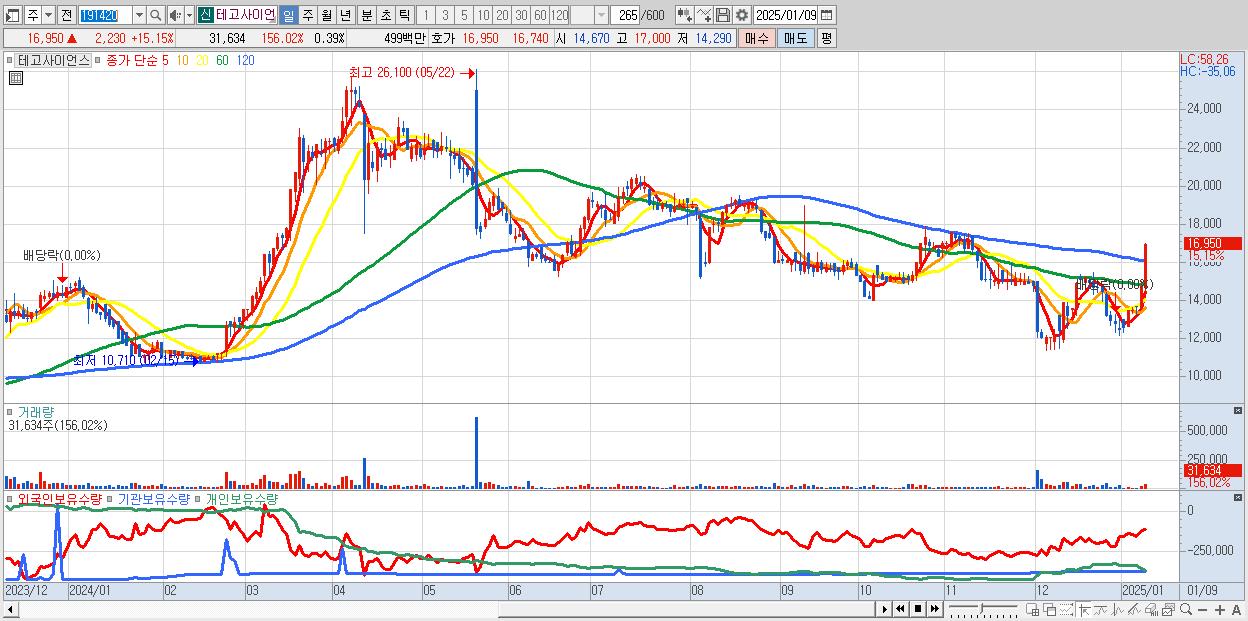This screenshot has height=621, width=1248.
Task: Click the stock code input field 191420
Action: coord(105,15)
